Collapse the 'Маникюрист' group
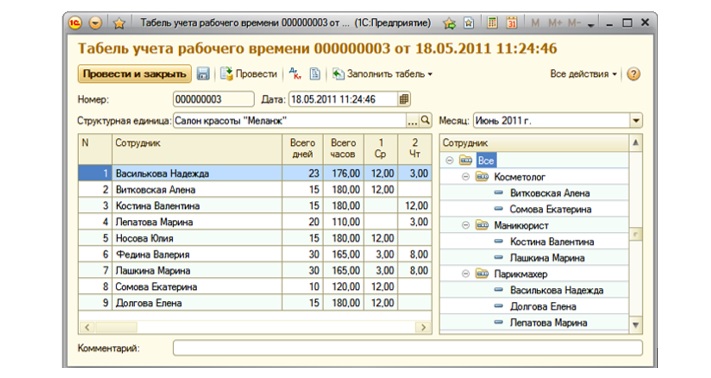The height and width of the screenshot is (378, 711). pos(466,225)
